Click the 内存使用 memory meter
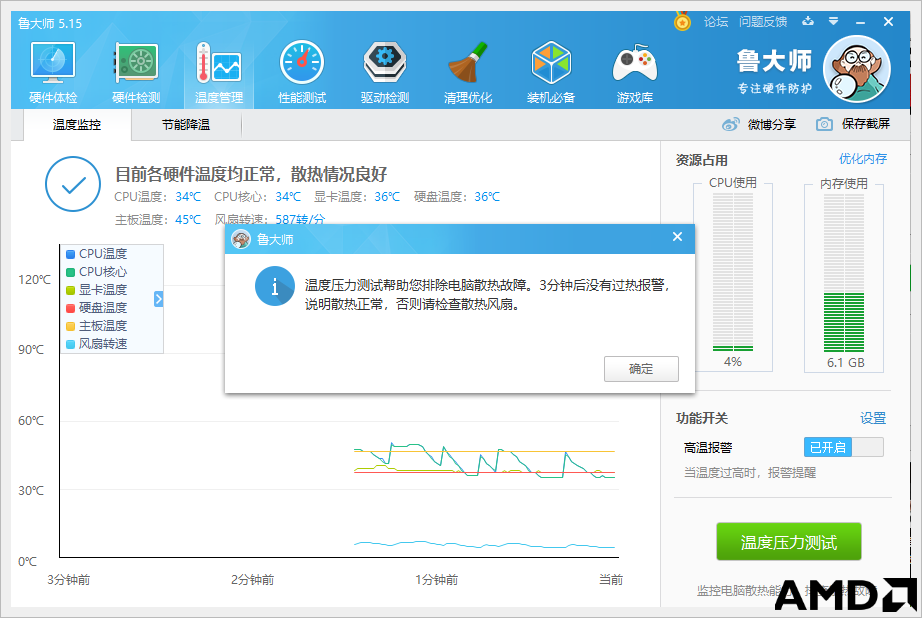The image size is (922, 618). [x=844, y=274]
